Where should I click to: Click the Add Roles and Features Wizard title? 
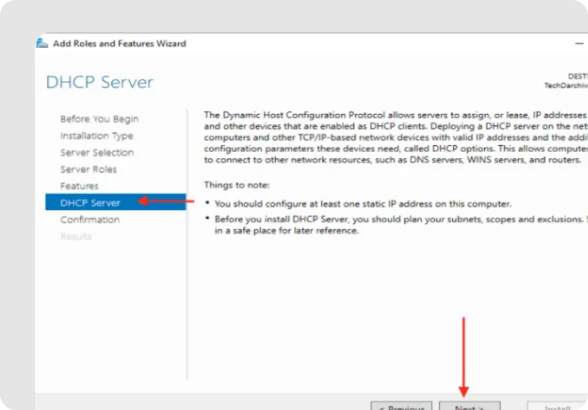tap(119, 44)
